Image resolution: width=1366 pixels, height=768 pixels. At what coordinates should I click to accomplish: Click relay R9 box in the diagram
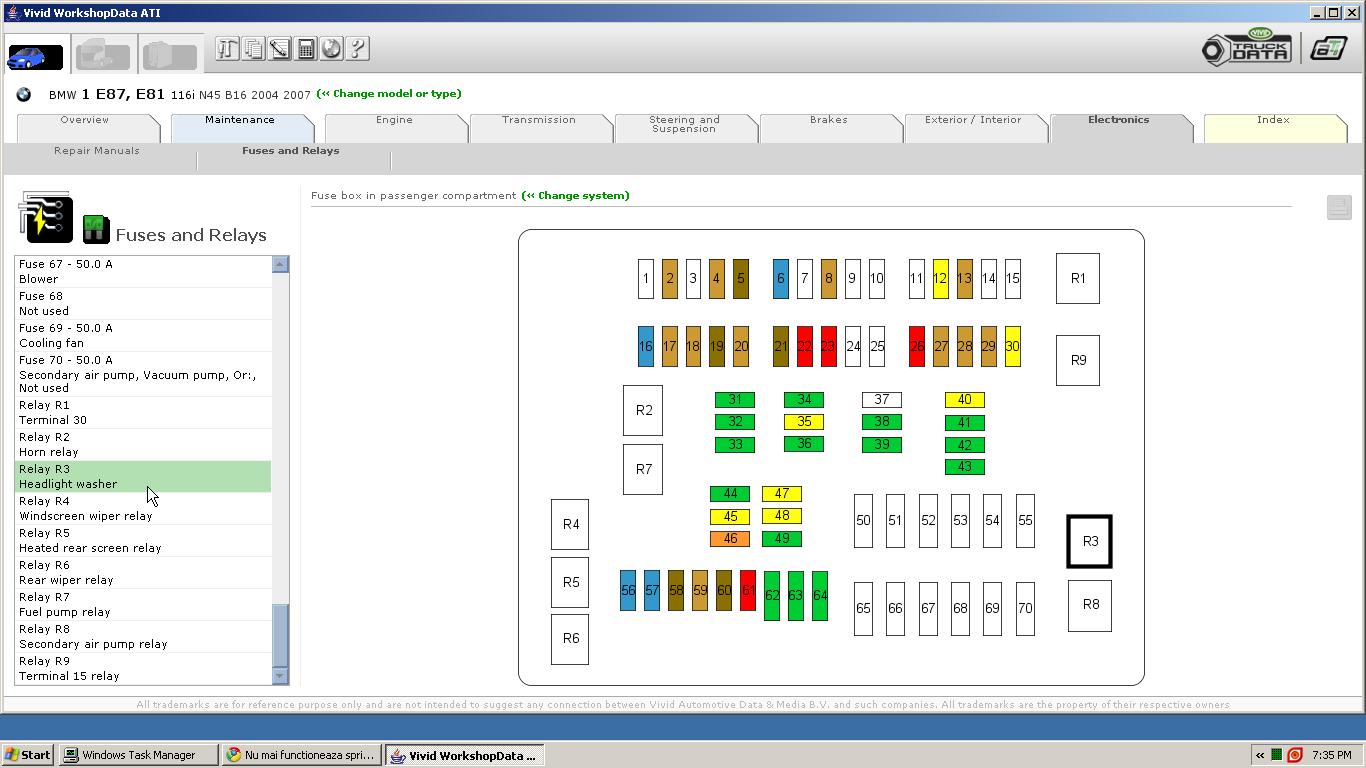pyautogui.click(x=1078, y=360)
